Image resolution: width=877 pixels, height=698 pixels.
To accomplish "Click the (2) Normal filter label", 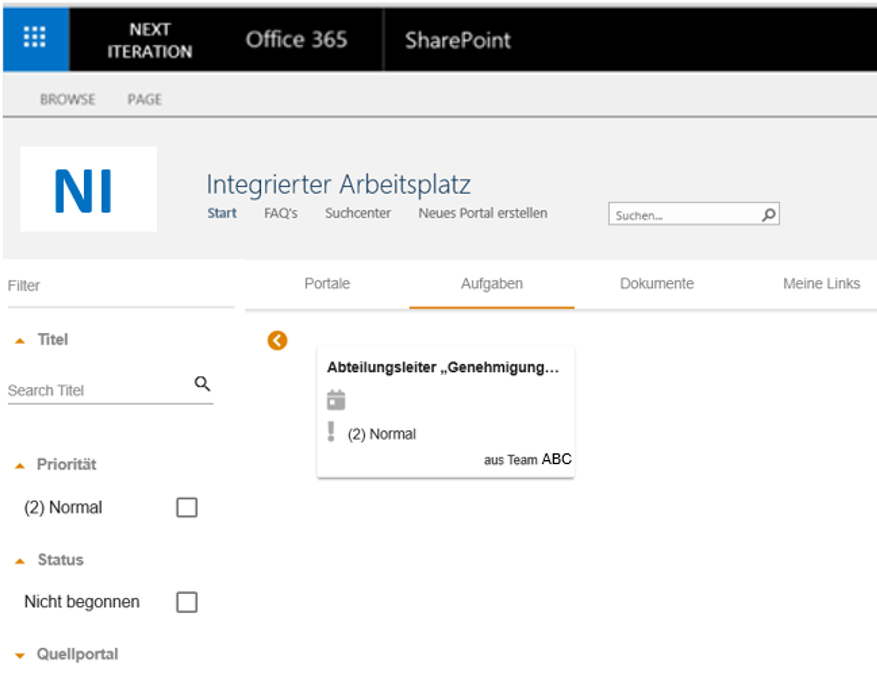I will [x=63, y=507].
